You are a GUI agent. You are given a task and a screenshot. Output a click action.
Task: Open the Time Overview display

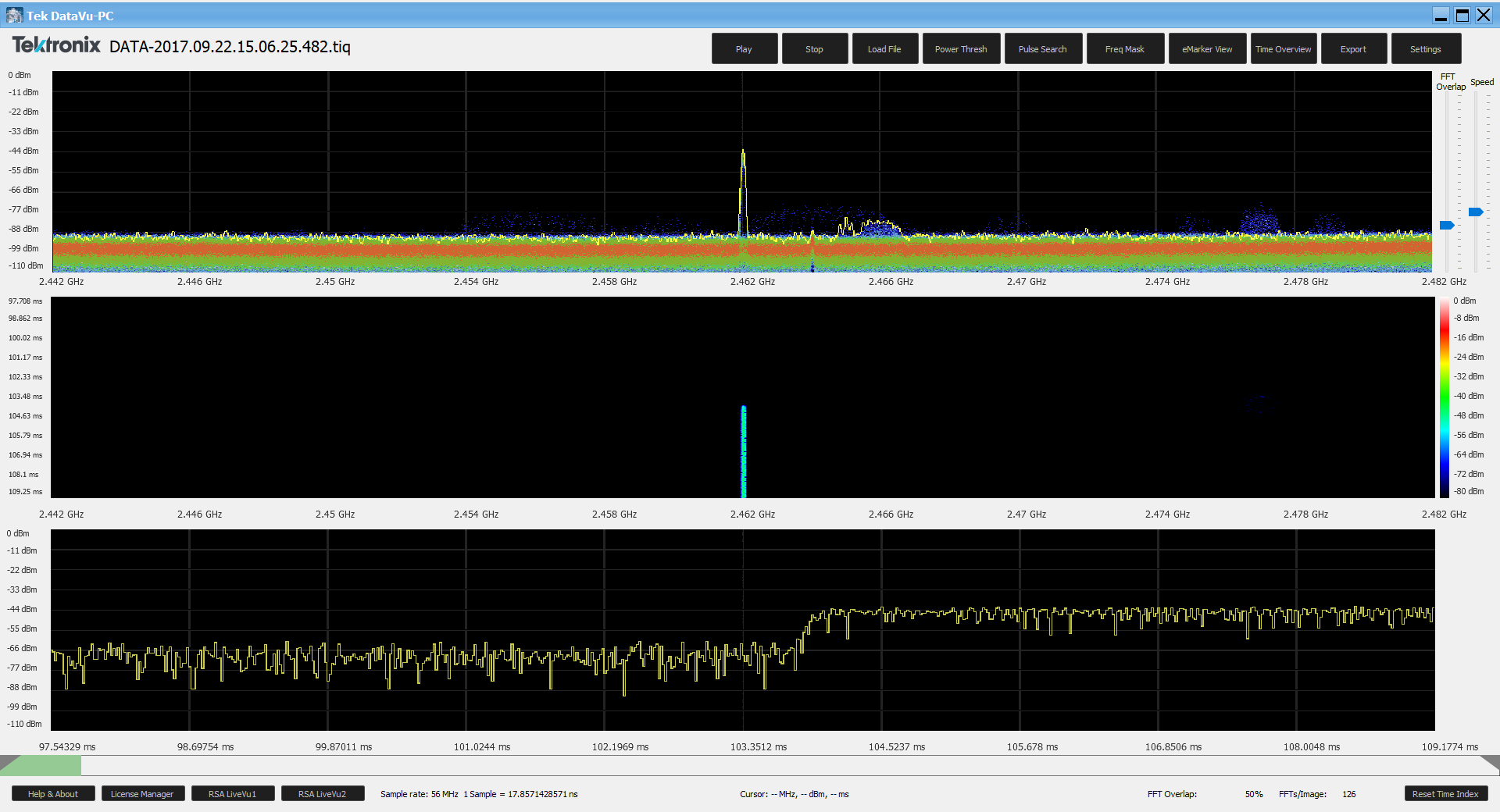(1283, 48)
